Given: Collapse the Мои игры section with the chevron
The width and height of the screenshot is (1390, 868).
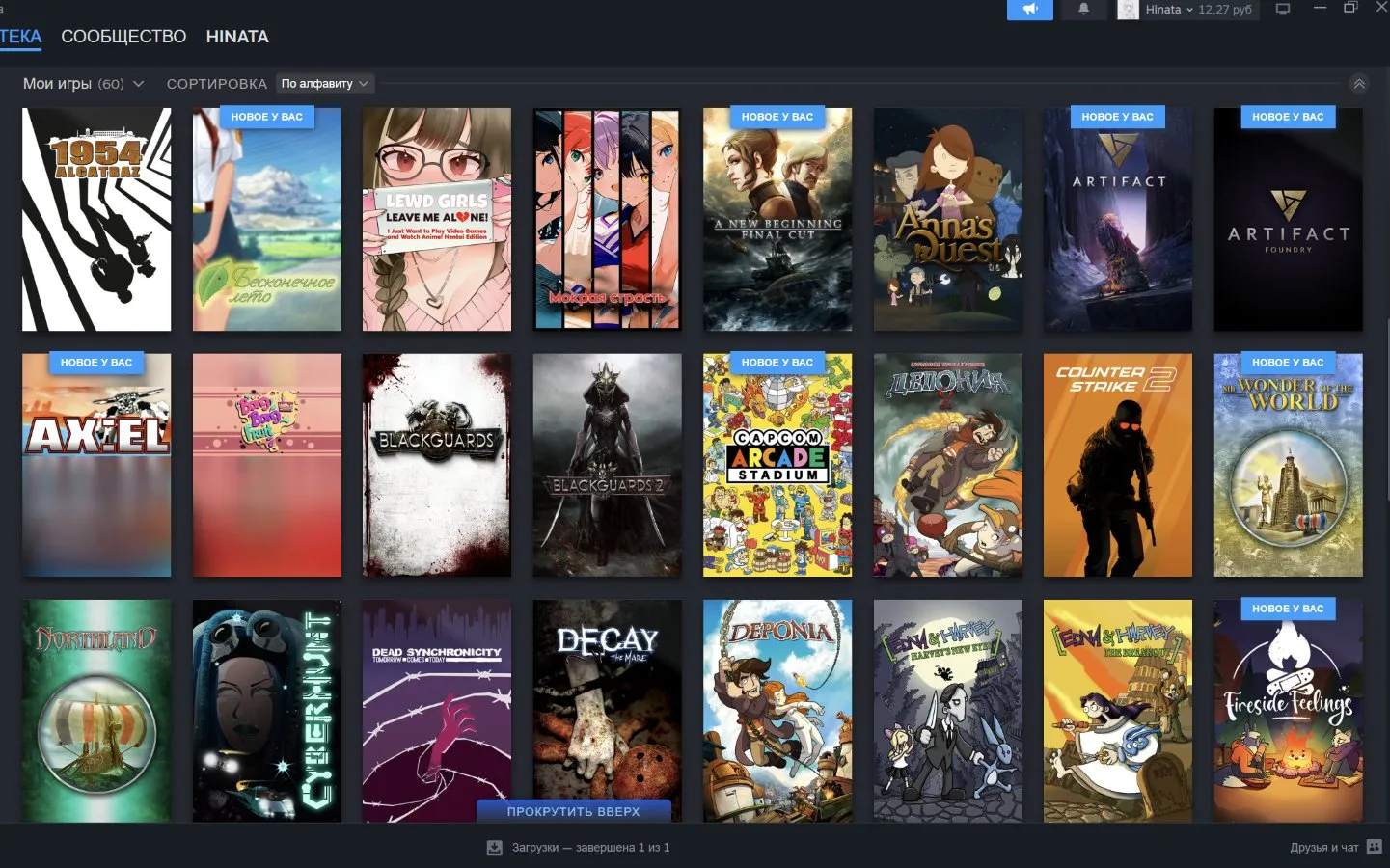Looking at the screenshot, I should pos(1359,84).
